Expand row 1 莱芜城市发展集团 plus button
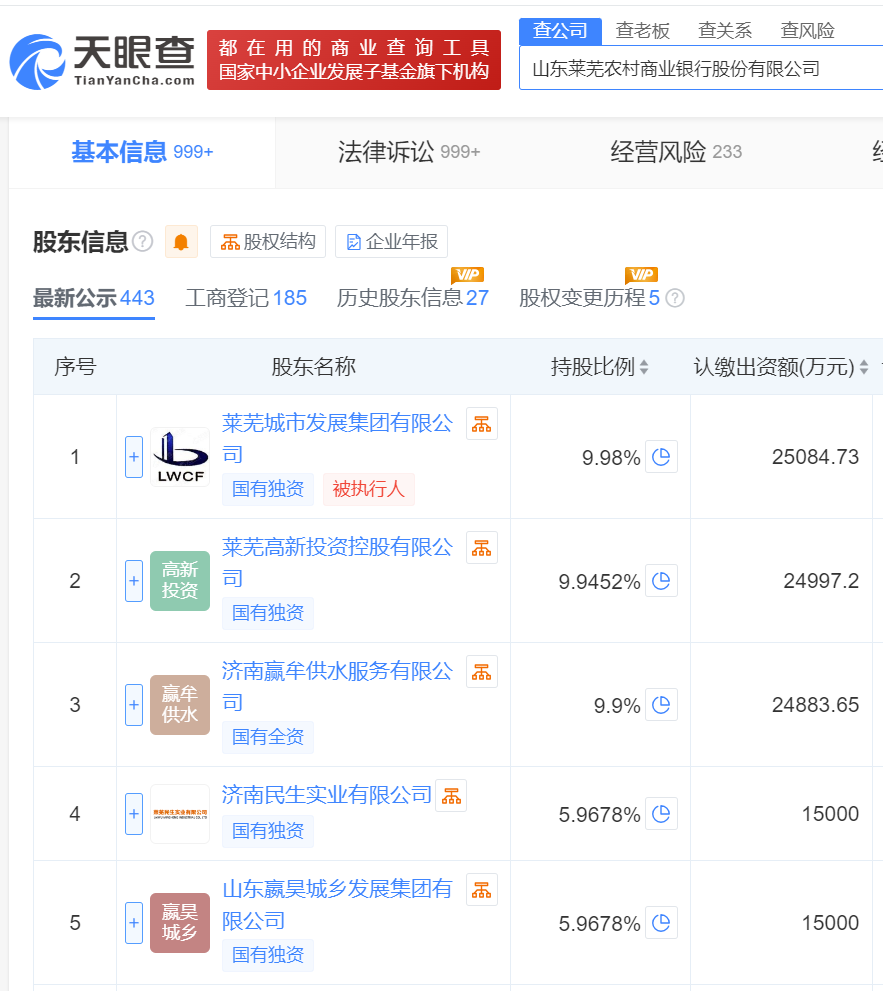883x991 pixels. 134,457
